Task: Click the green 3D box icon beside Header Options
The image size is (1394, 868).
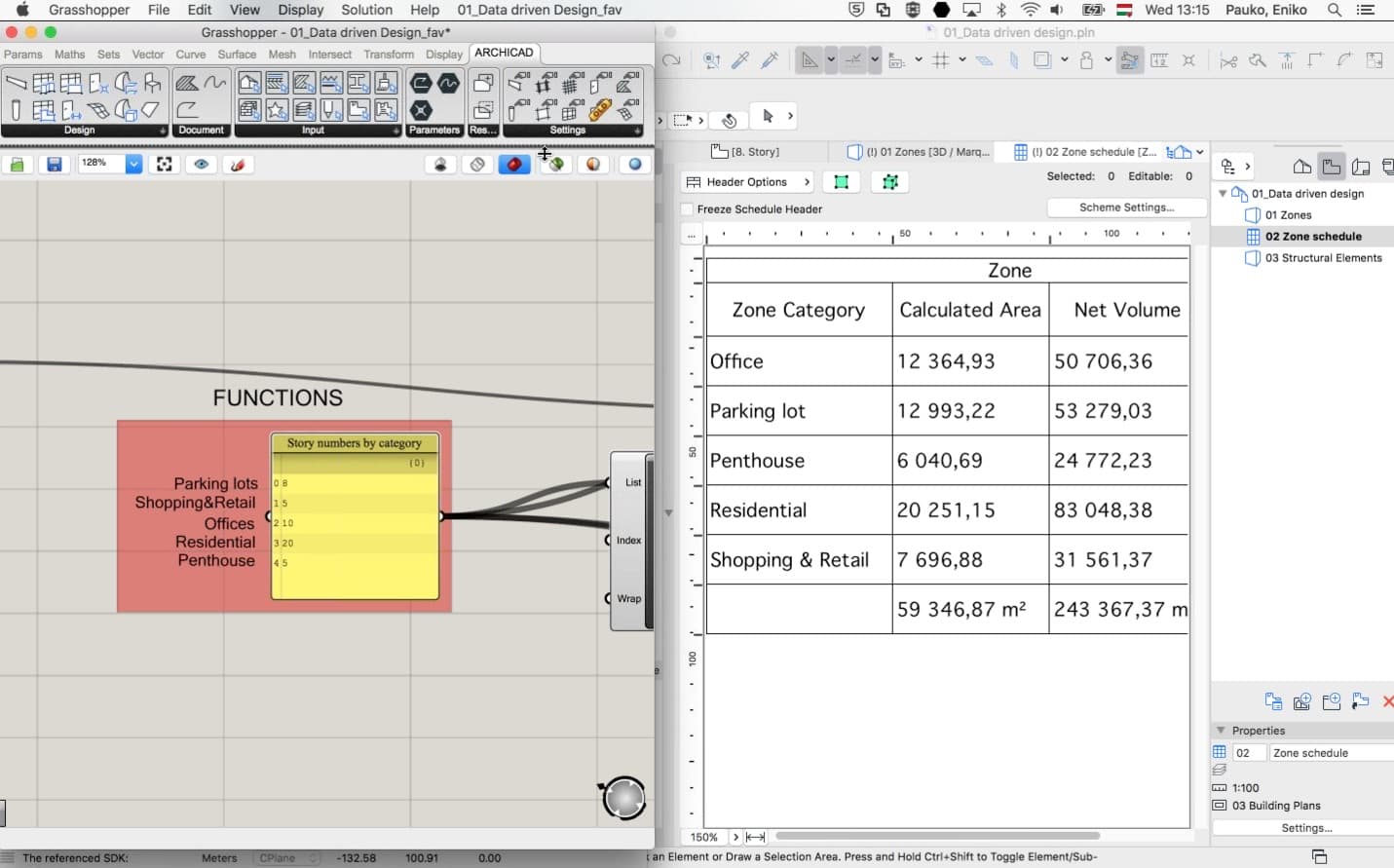Action: (x=889, y=182)
